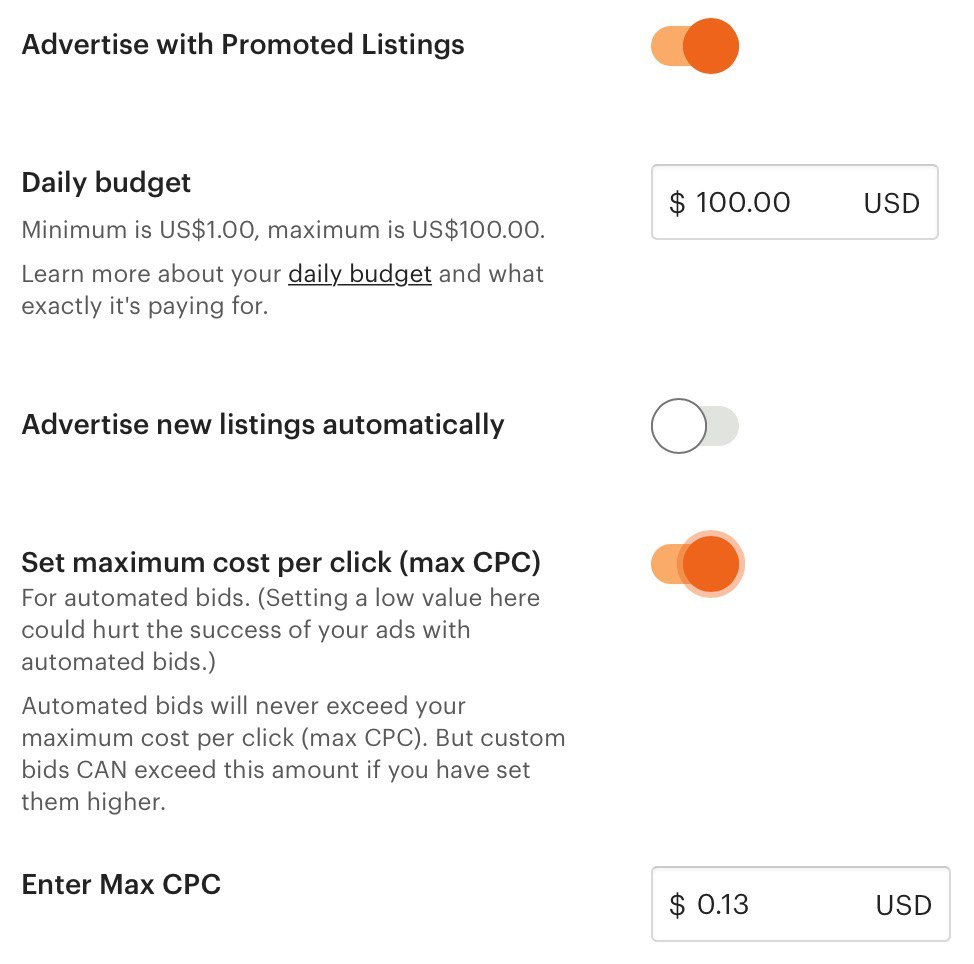The height and width of the screenshot is (964, 974).
Task: Click the Minimum is US$1.00 helper text
Action: pos(283,230)
